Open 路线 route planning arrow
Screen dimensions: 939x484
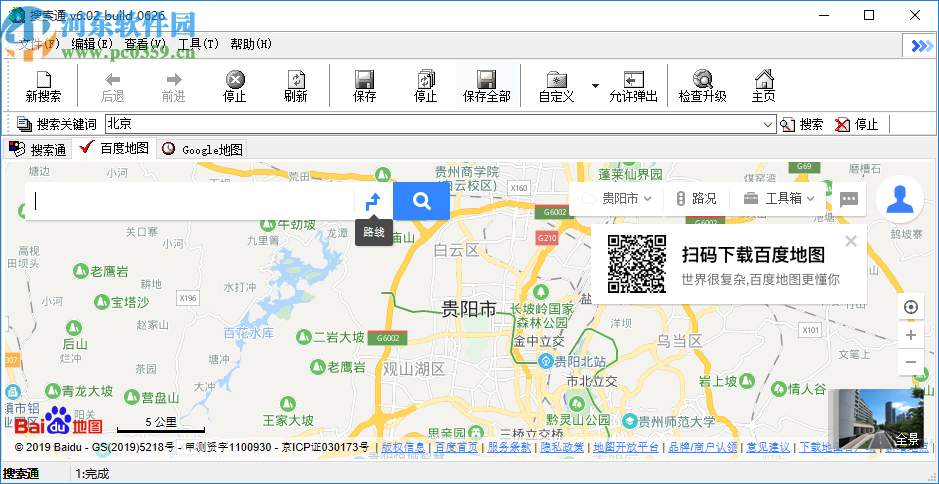coord(374,201)
